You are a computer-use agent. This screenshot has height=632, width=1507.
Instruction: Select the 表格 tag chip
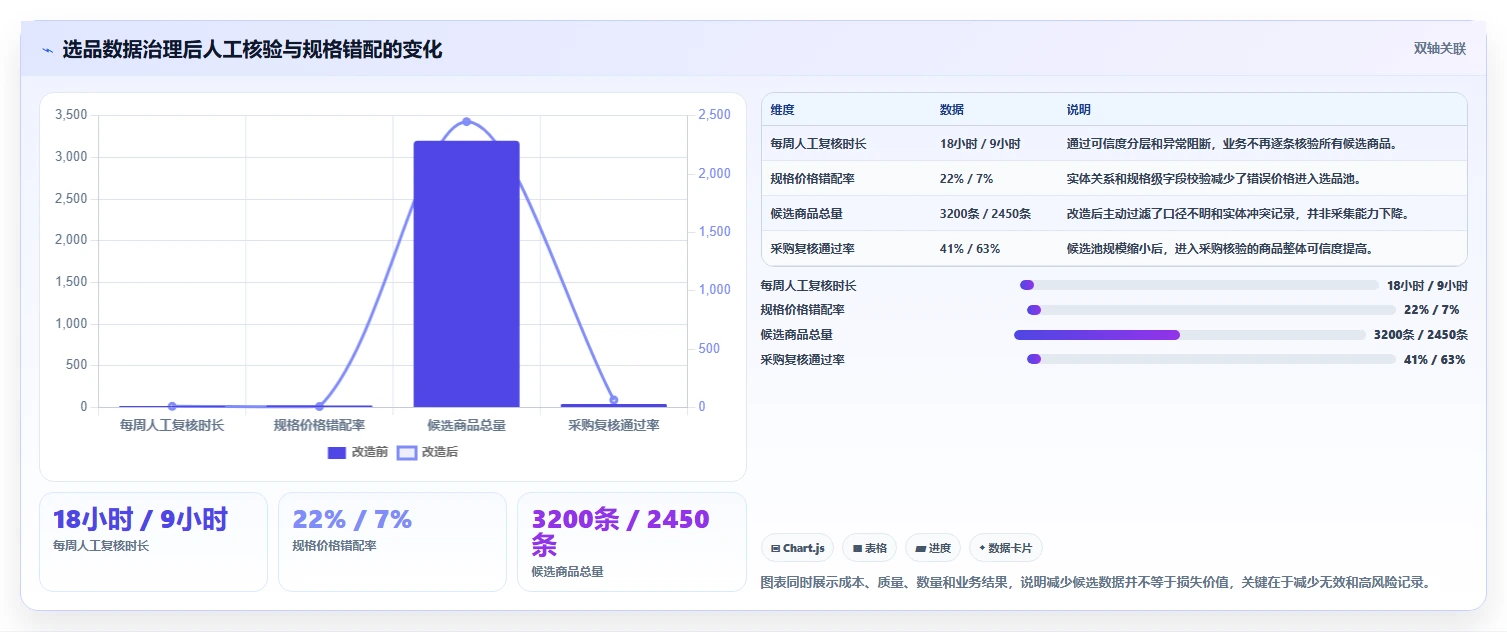[x=870, y=548]
